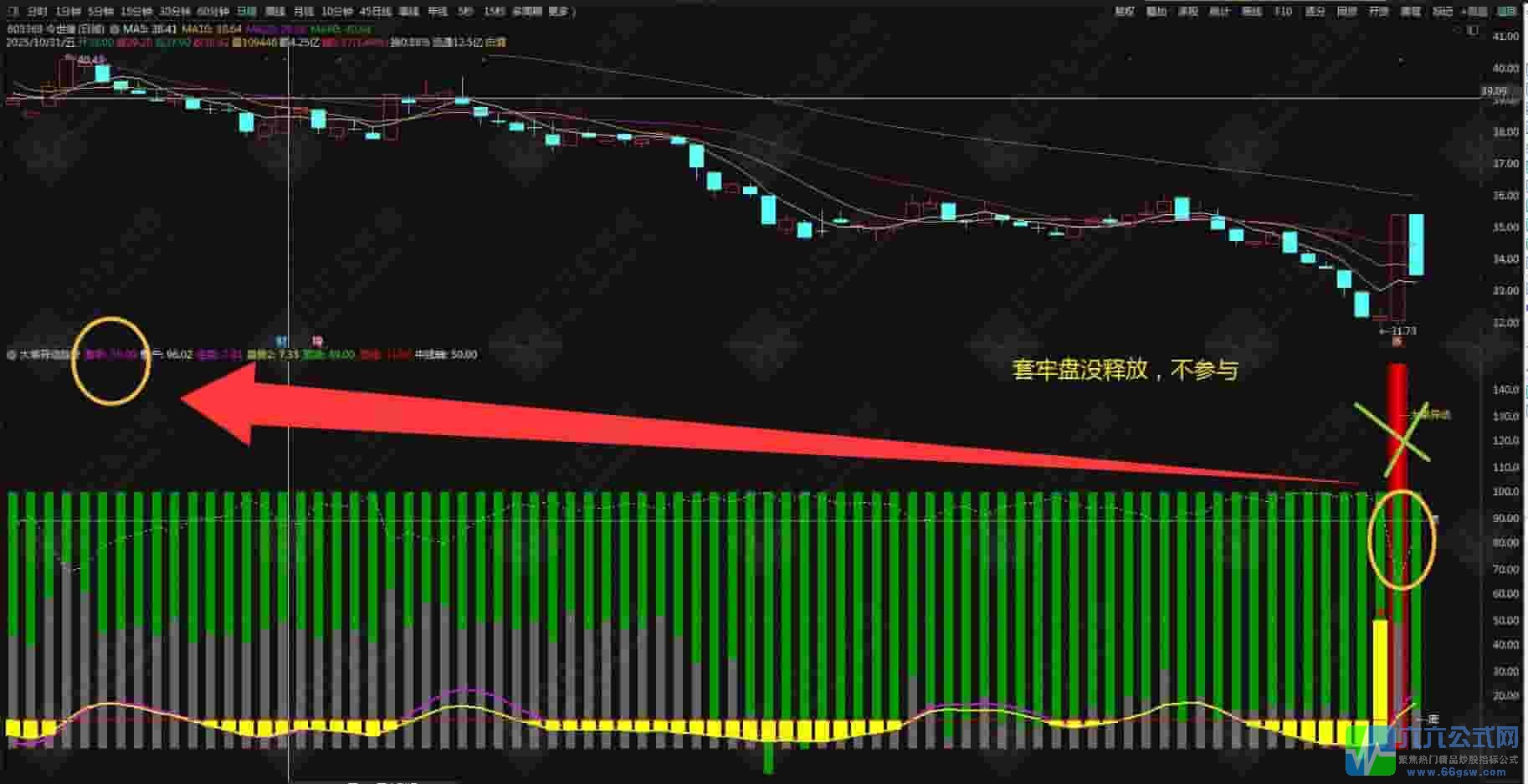1528x784 pixels.
Task: Open the 复权 adjustment dropdown
Action: [x=1125, y=12]
